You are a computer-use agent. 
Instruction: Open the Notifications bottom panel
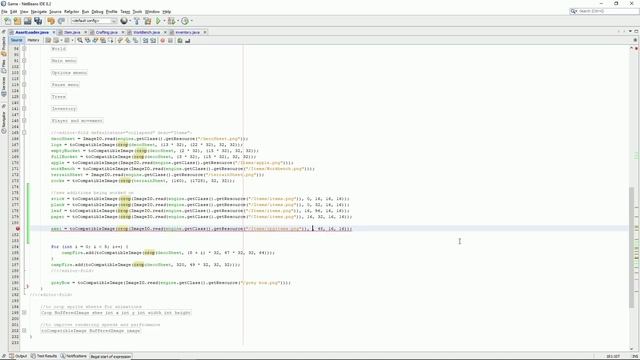pos(74,356)
